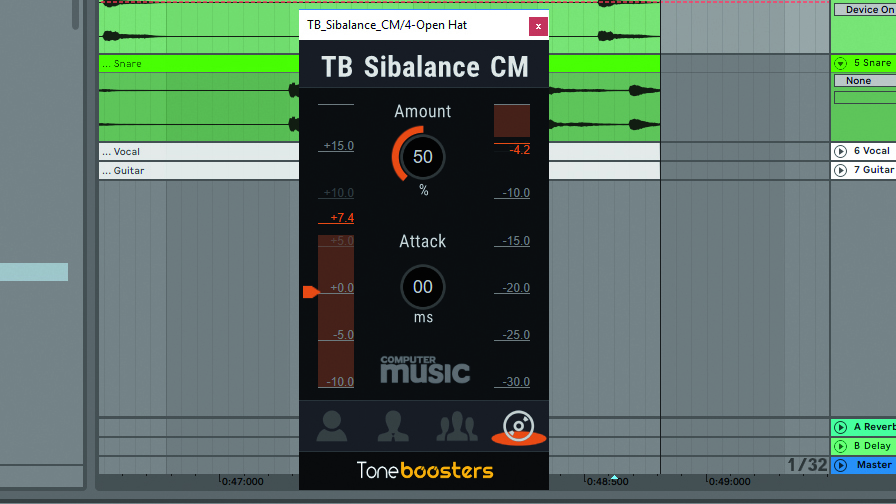896x504 pixels.
Task: Close the TB Sibalance CM plugin window
Action: [x=538, y=26]
